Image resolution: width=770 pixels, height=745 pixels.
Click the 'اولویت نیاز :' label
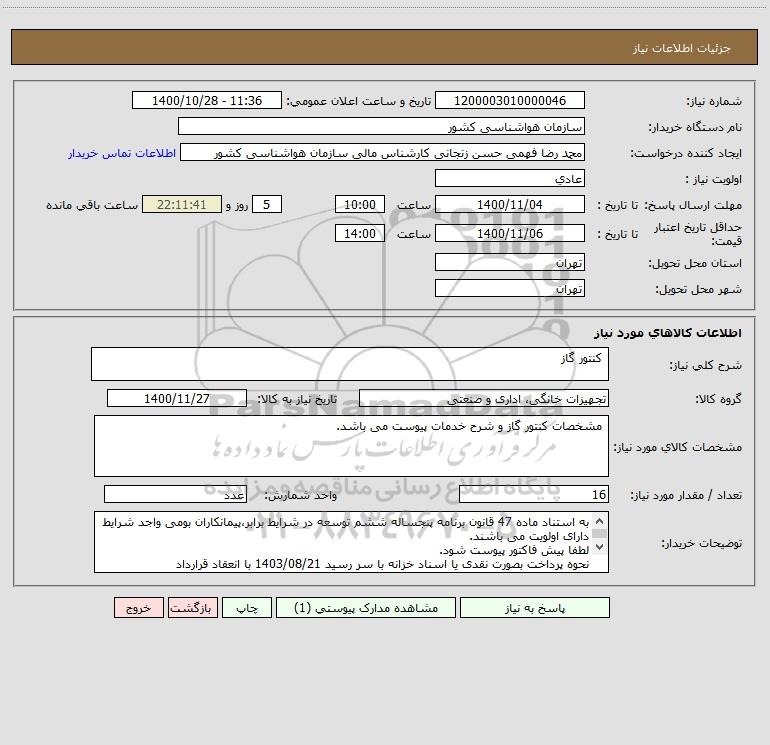point(714,180)
